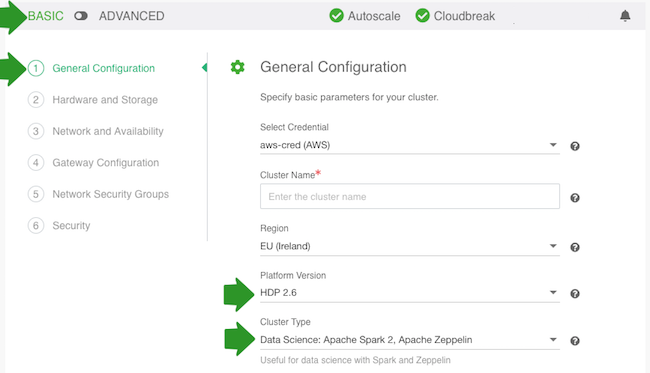Viewport: 650px width, 373px height.
Task: Click the green gear icon by heading
Action: [x=238, y=67]
